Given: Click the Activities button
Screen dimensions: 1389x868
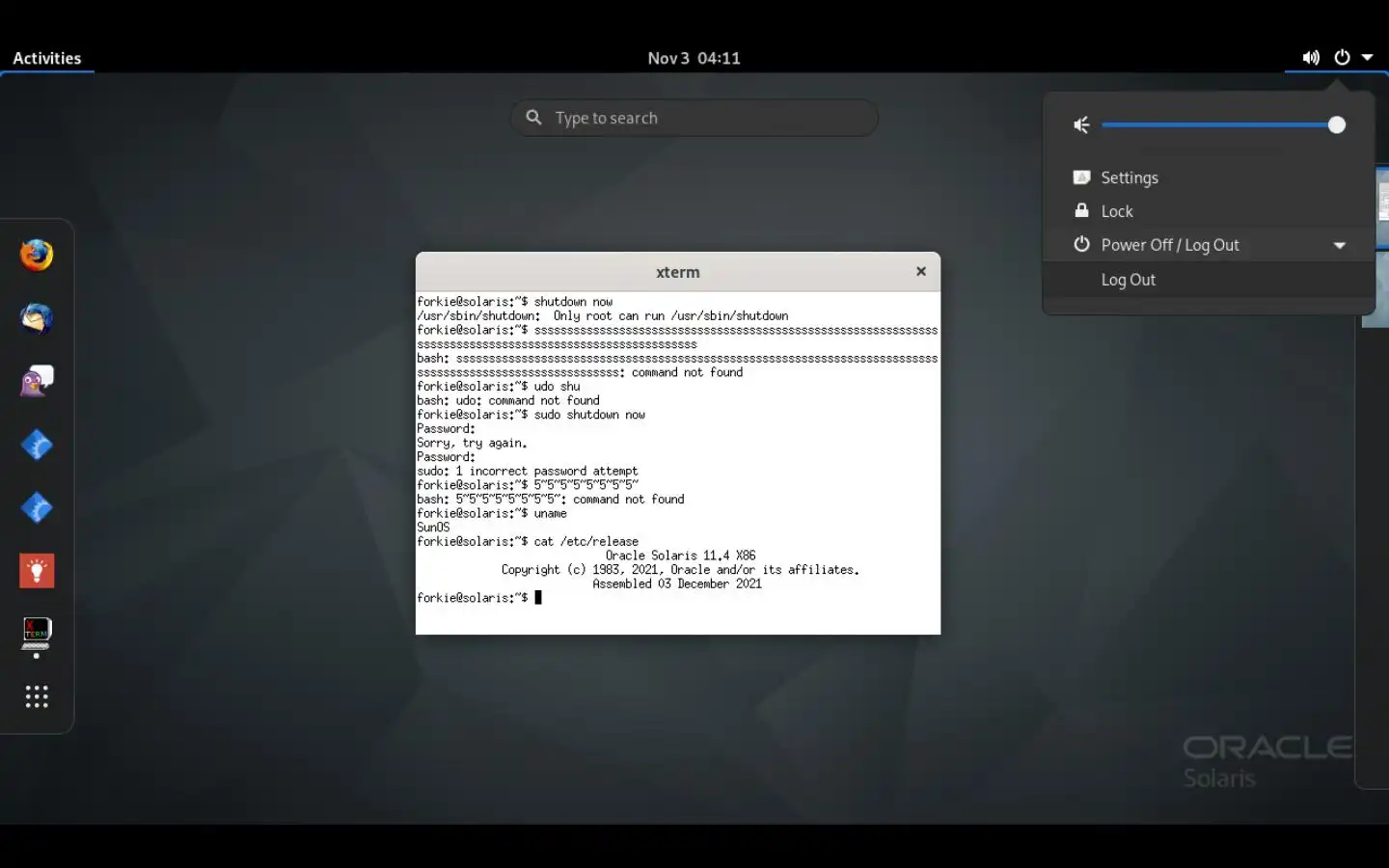Looking at the screenshot, I should tap(47, 58).
